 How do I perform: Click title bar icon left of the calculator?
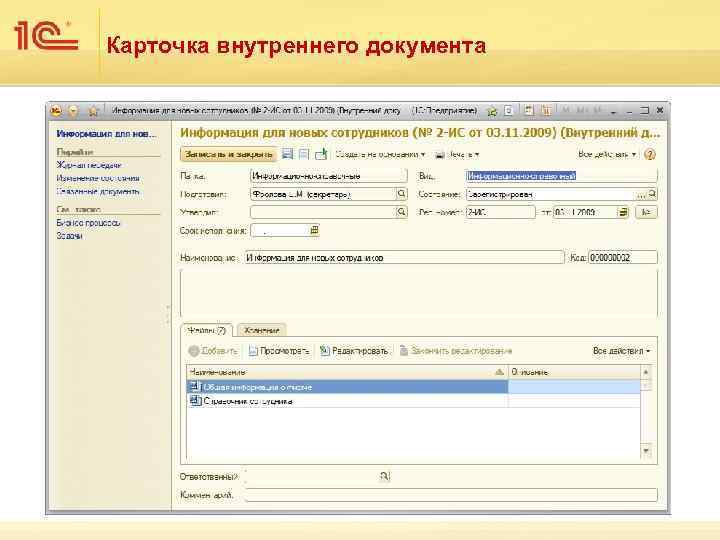coord(529,111)
